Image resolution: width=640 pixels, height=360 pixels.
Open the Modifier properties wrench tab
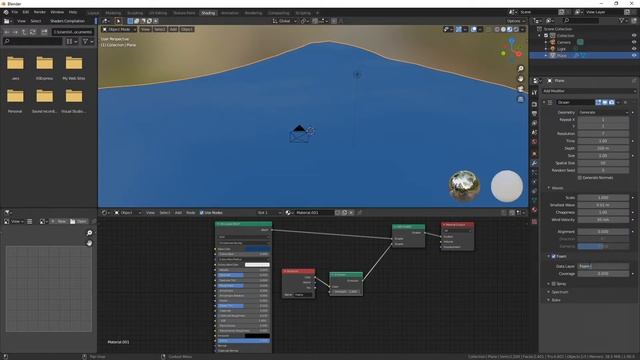[534, 163]
